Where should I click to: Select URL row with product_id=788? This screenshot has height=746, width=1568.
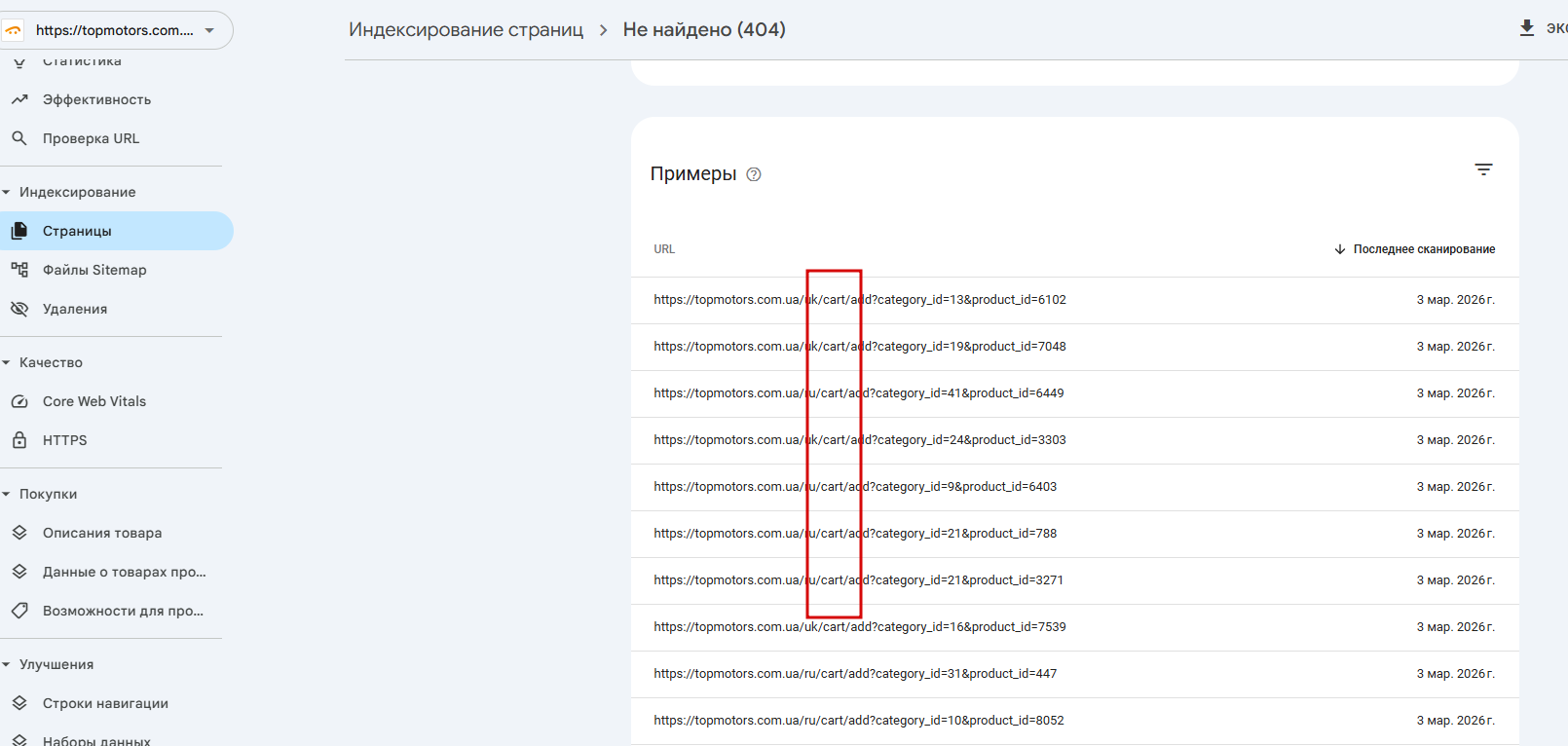pyautogui.click(x=1074, y=534)
